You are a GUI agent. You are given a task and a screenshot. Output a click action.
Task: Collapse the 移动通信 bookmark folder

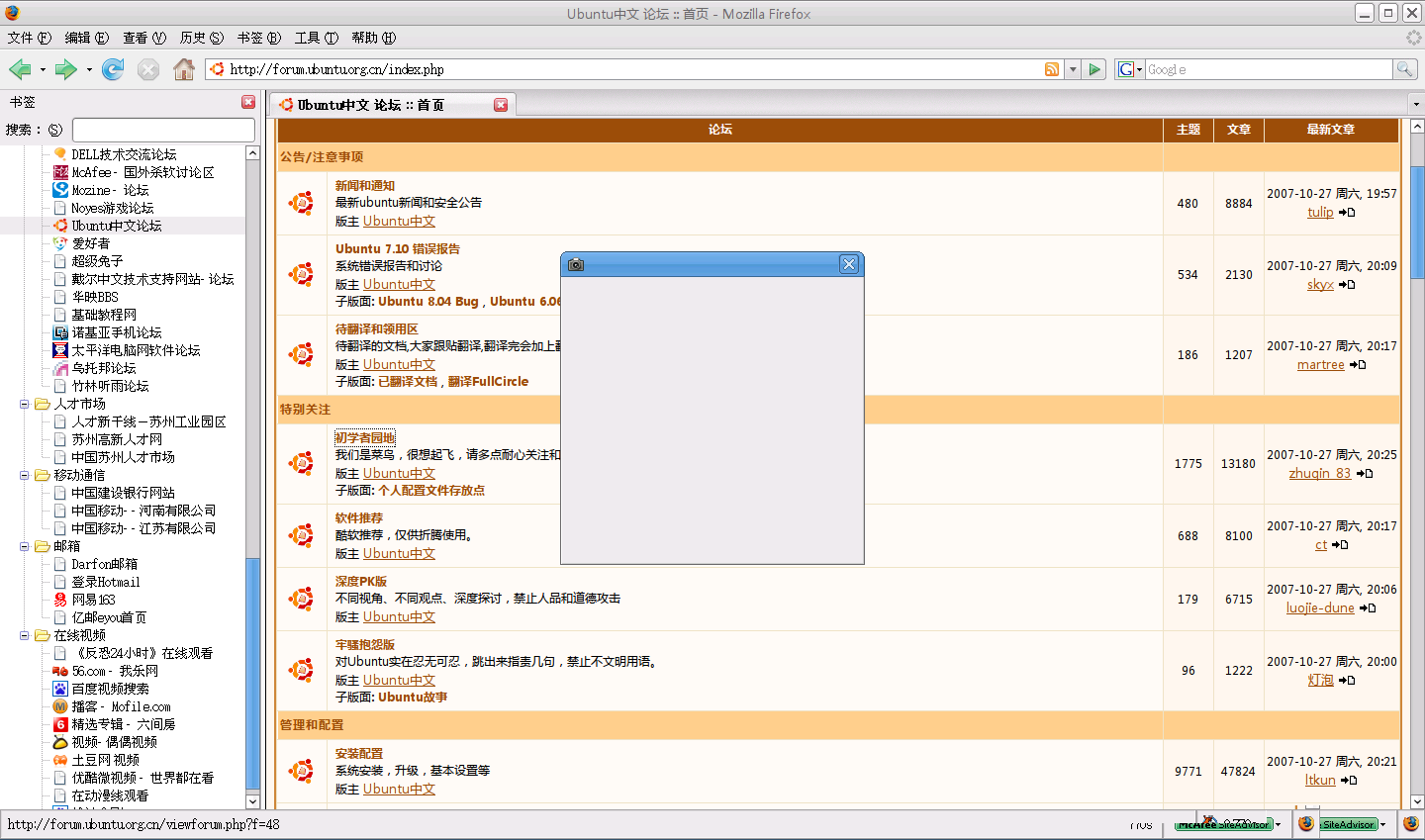[x=25, y=475]
